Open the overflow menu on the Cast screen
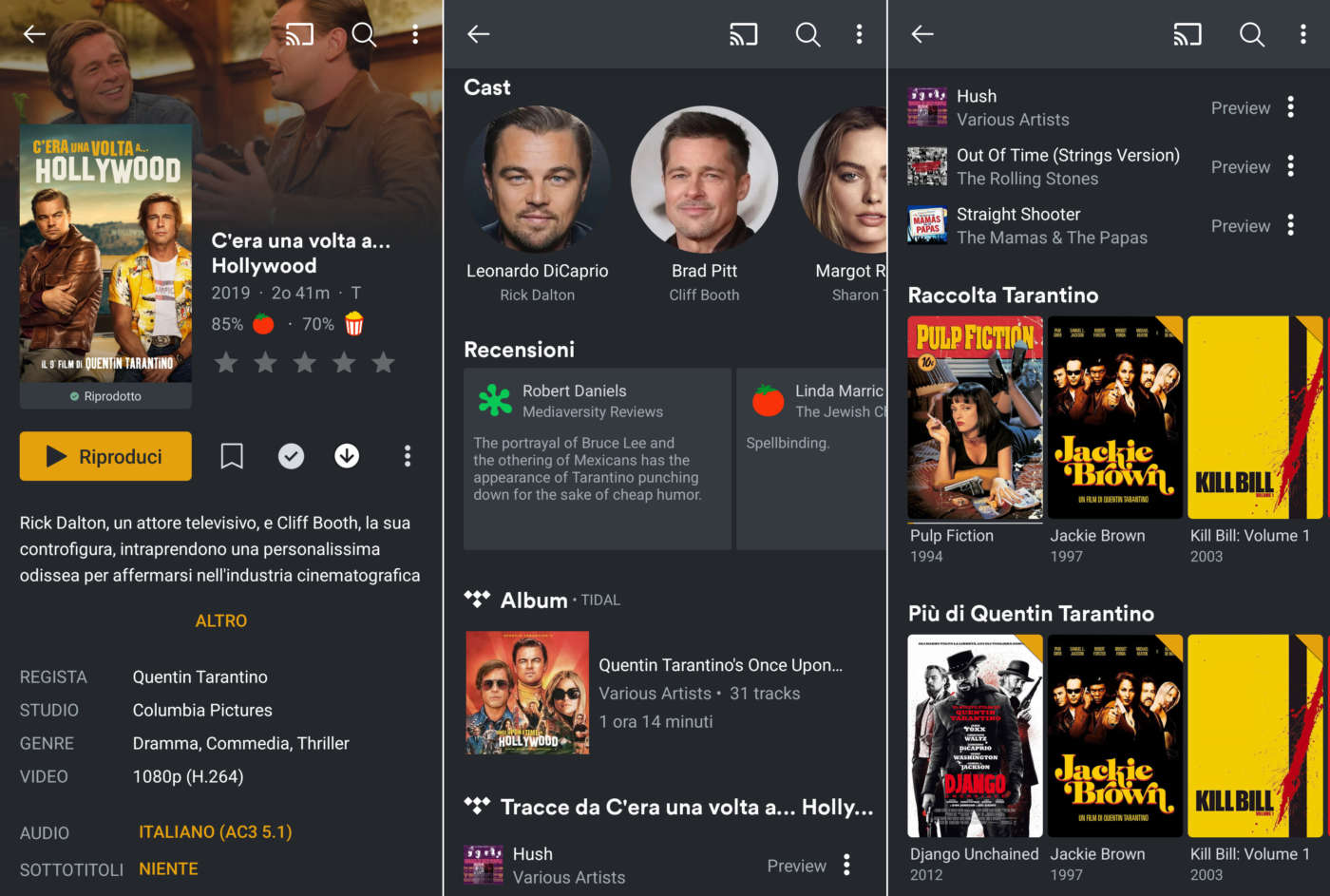 point(859,35)
